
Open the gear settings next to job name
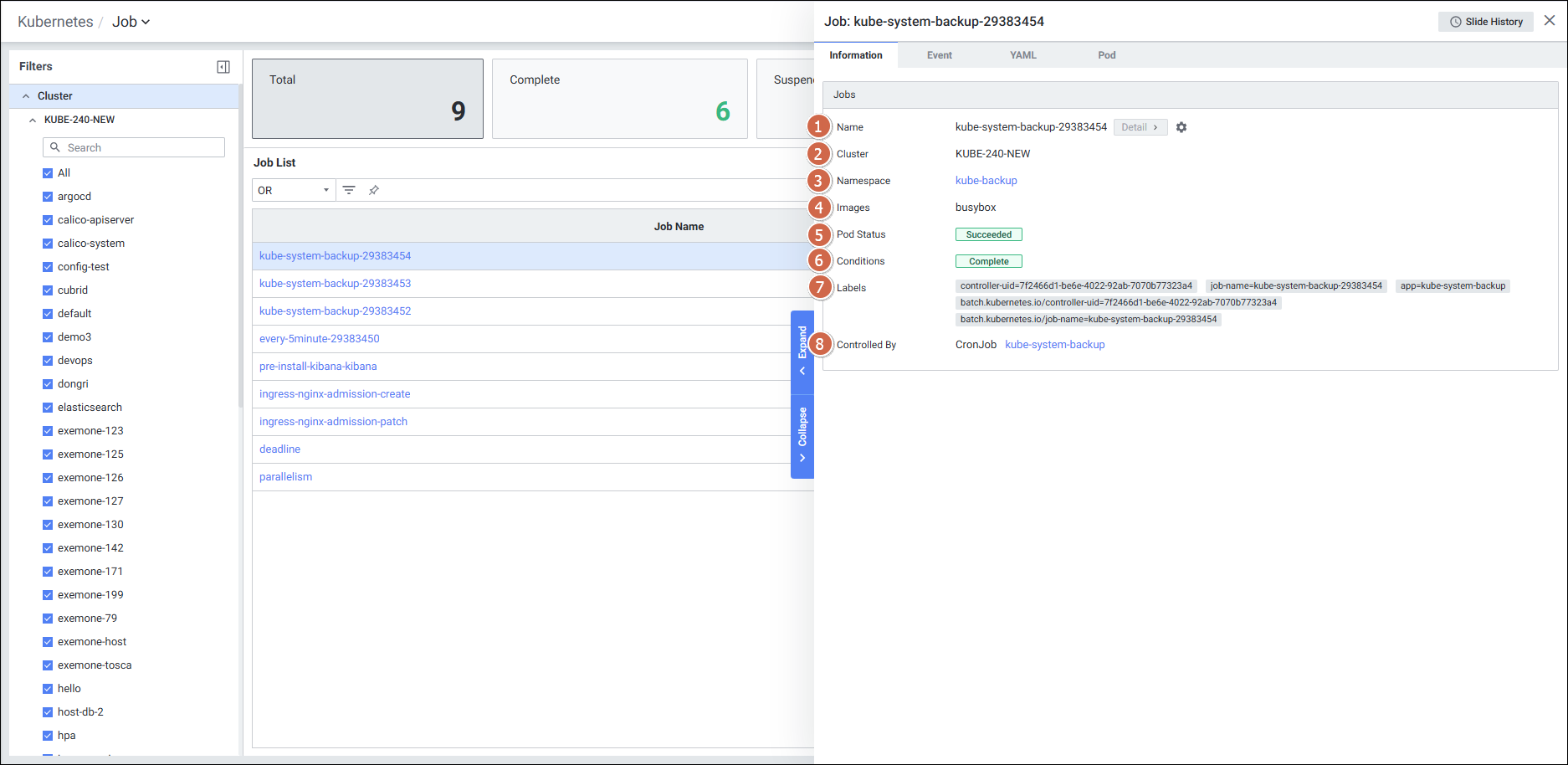tap(1181, 127)
